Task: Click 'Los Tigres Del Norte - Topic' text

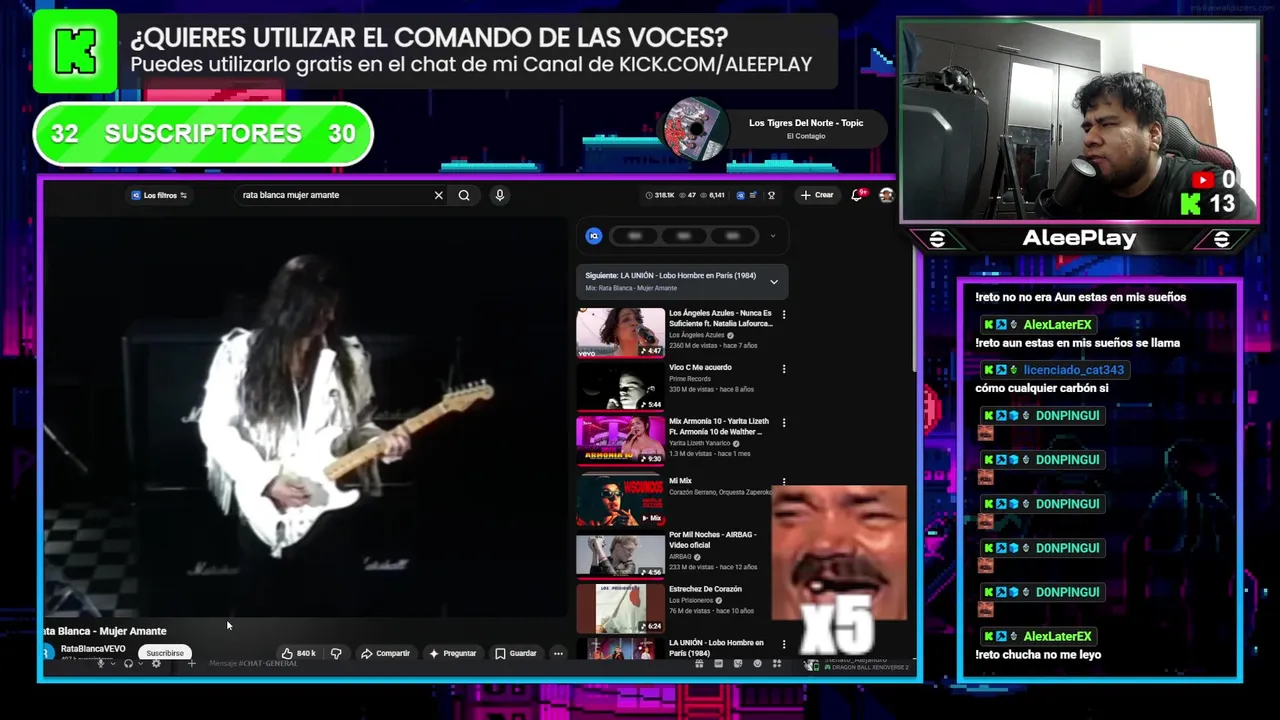Action: 806,123
